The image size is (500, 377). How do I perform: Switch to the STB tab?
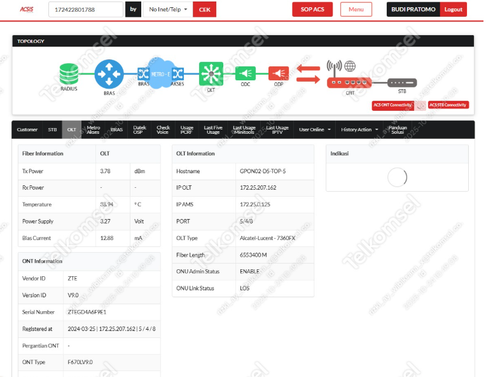(52, 129)
